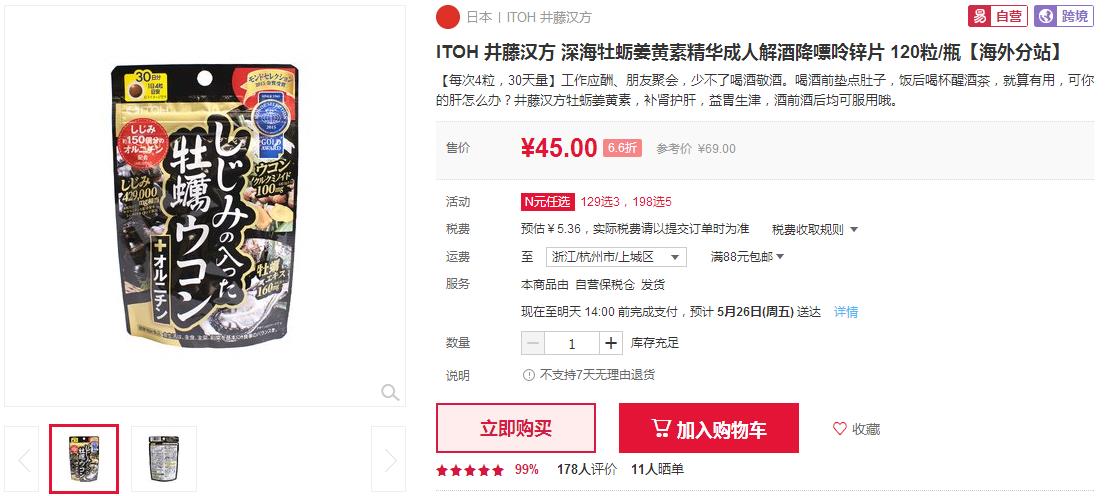1109x496 pixels.
Task: Click the next thumbnail arrow
Action: coord(388,459)
